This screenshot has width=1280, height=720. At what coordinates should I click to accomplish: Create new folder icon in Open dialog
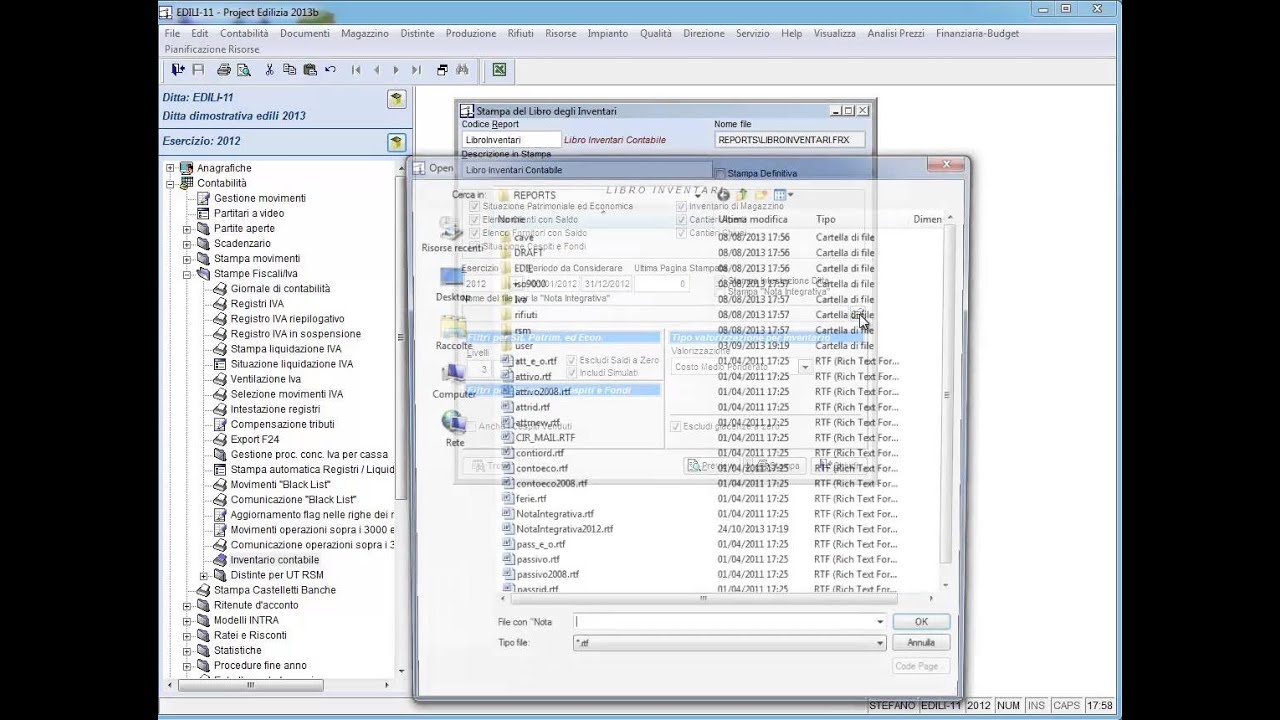[761, 195]
